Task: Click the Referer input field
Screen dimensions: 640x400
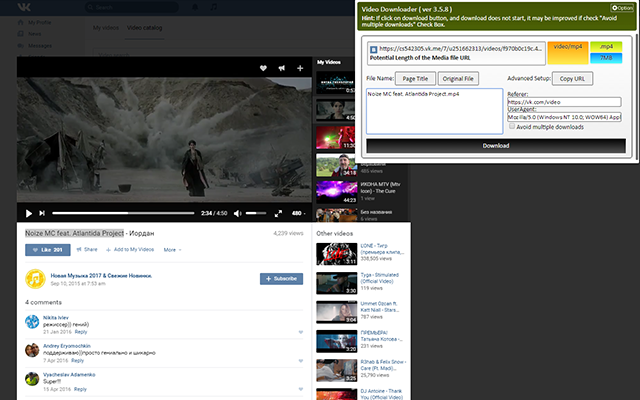Action: pos(564,102)
